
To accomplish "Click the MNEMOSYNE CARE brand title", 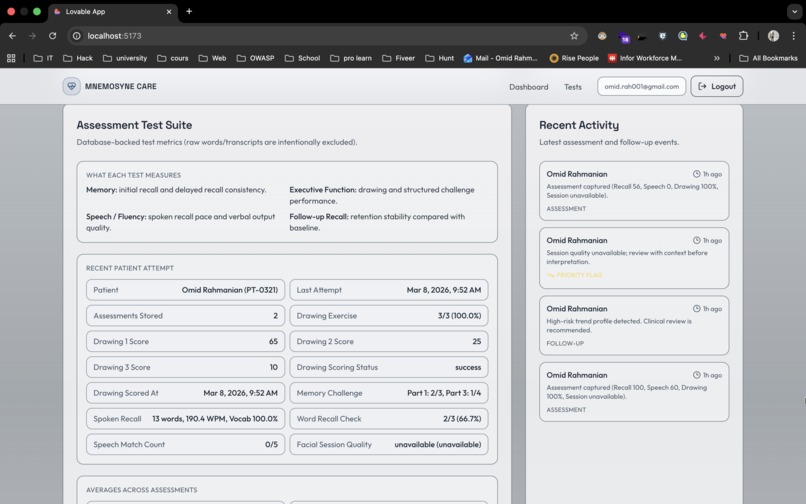I will pyautogui.click(x=120, y=86).
